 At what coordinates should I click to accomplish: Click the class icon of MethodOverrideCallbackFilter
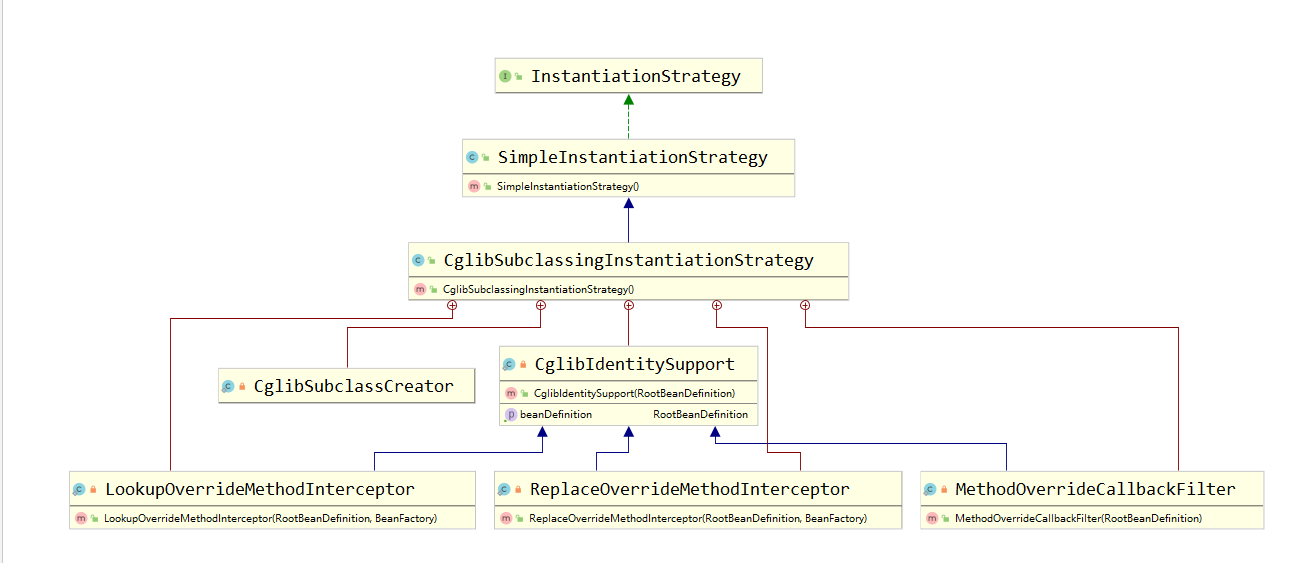tap(930, 490)
